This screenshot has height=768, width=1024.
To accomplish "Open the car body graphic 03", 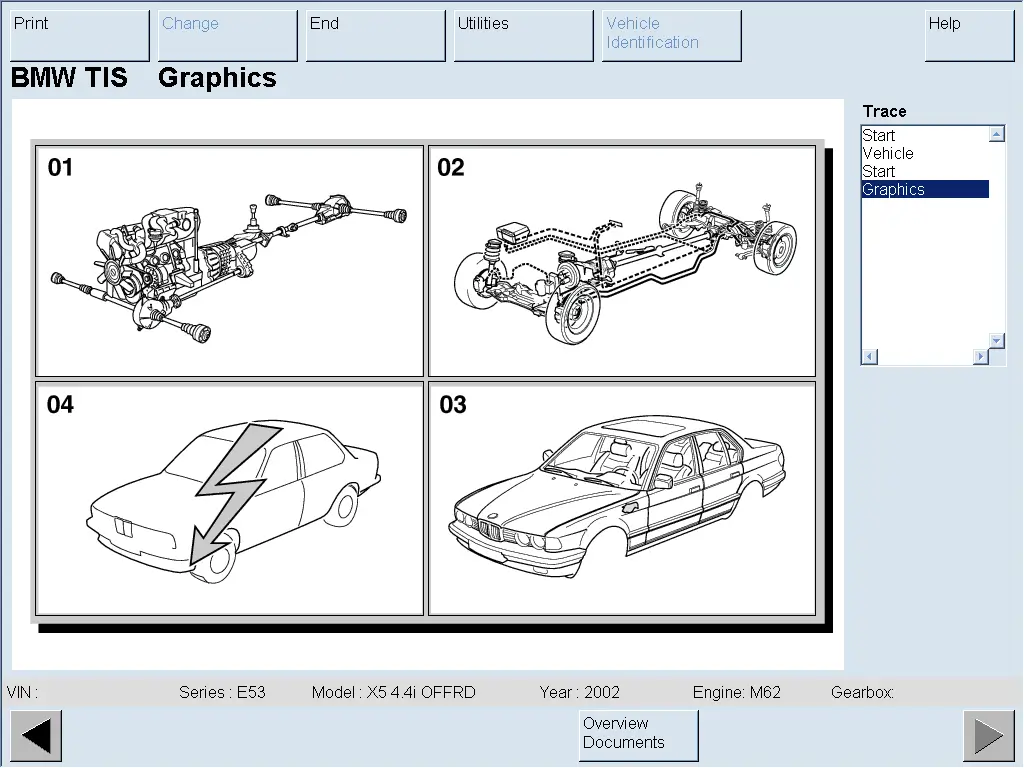I will click(x=622, y=498).
